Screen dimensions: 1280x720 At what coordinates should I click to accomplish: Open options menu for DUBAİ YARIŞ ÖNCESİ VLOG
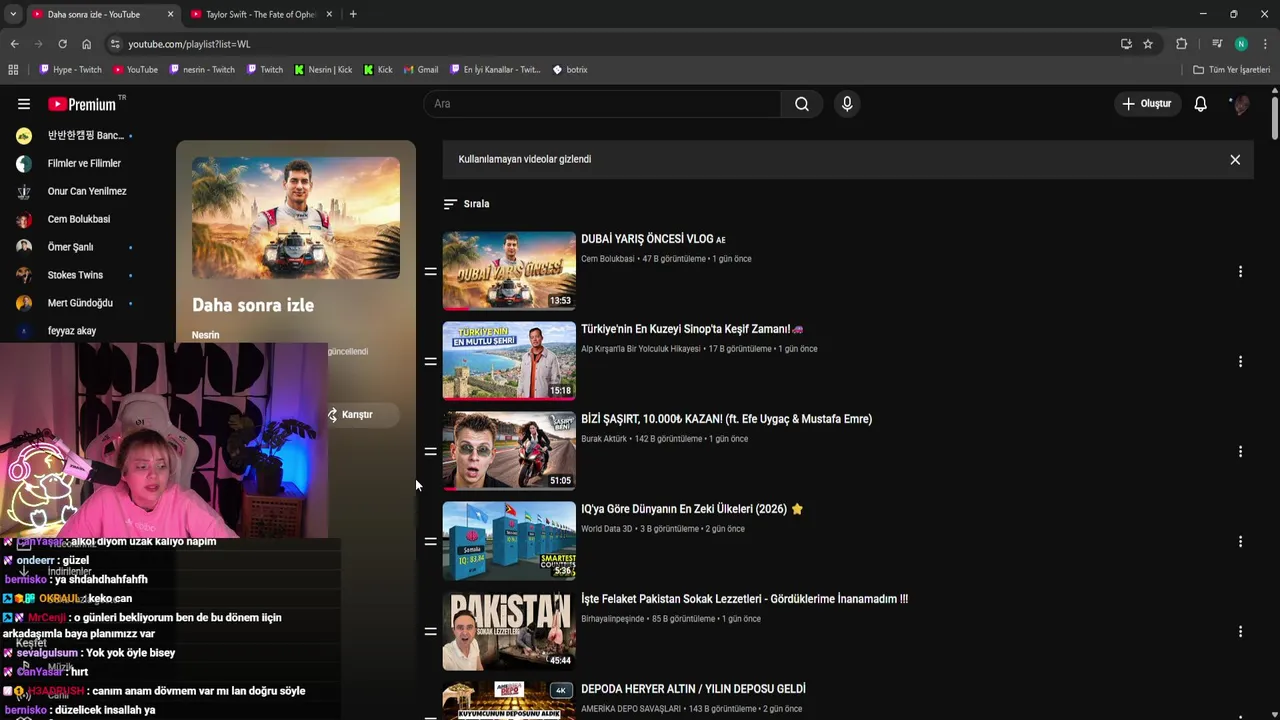1240,272
